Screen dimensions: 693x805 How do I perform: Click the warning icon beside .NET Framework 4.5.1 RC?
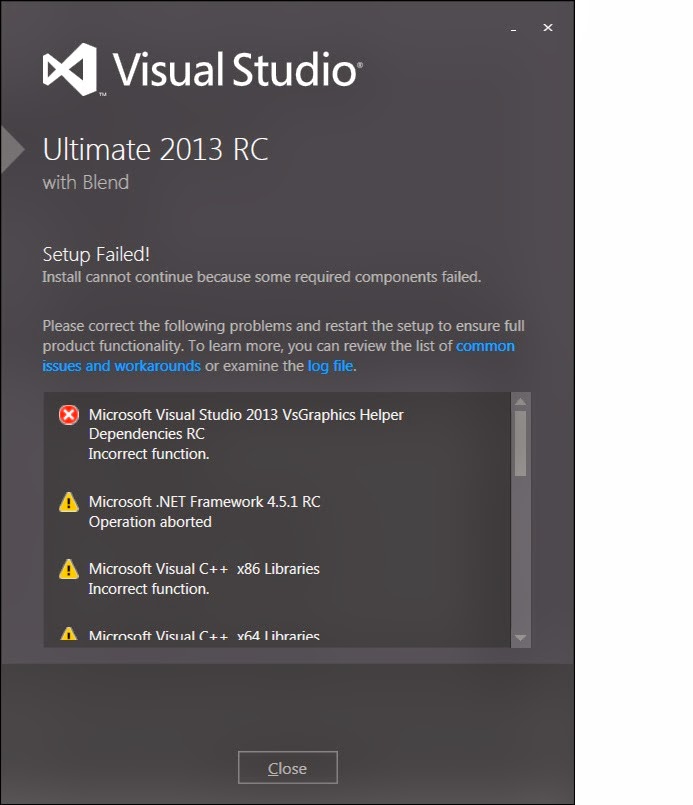pos(69,502)
